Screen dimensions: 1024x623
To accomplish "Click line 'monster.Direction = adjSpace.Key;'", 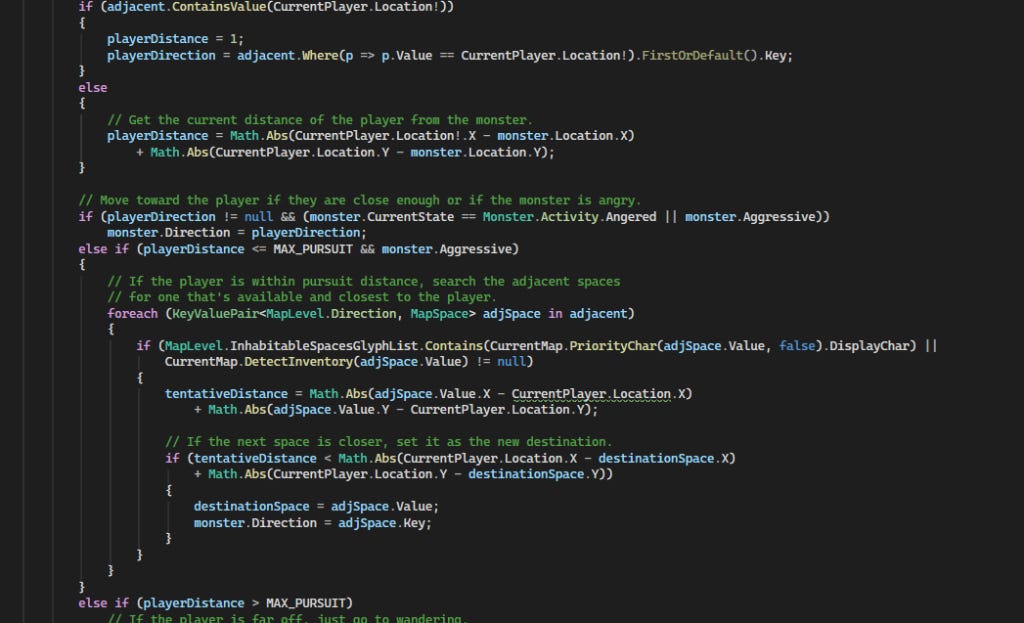I will click(x=313, y=523).
